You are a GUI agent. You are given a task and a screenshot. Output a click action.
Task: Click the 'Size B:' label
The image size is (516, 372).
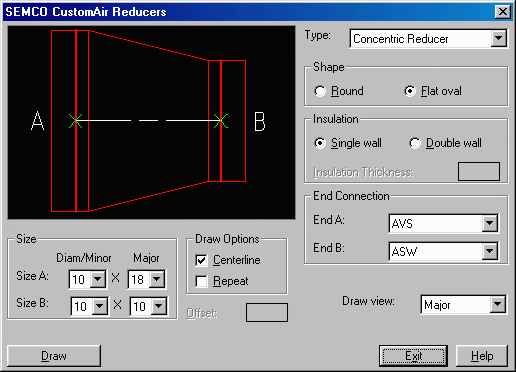pyautogui.click(x=32, y=303)
